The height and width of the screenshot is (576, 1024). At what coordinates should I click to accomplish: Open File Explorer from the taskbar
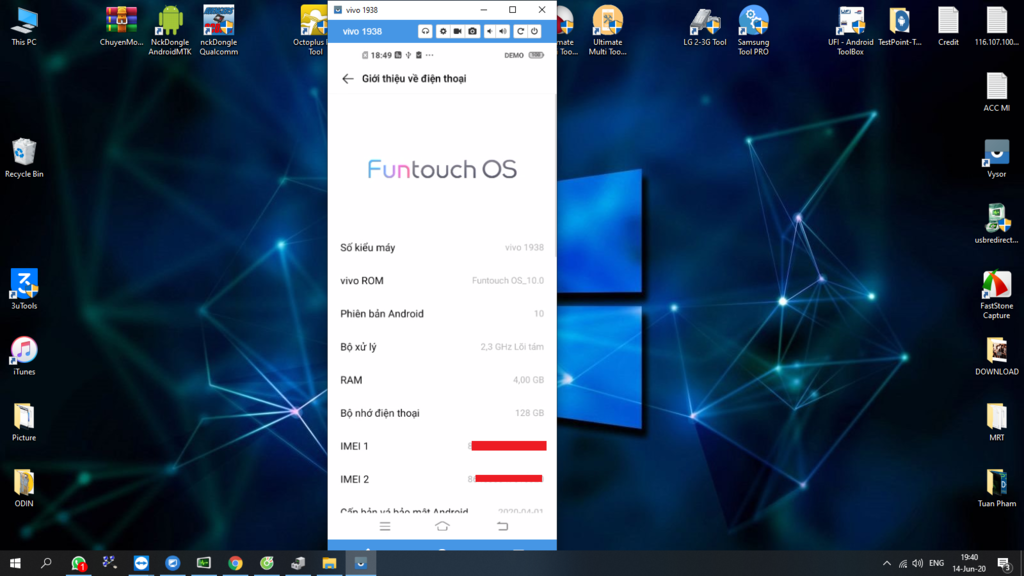tap(329, 563)
